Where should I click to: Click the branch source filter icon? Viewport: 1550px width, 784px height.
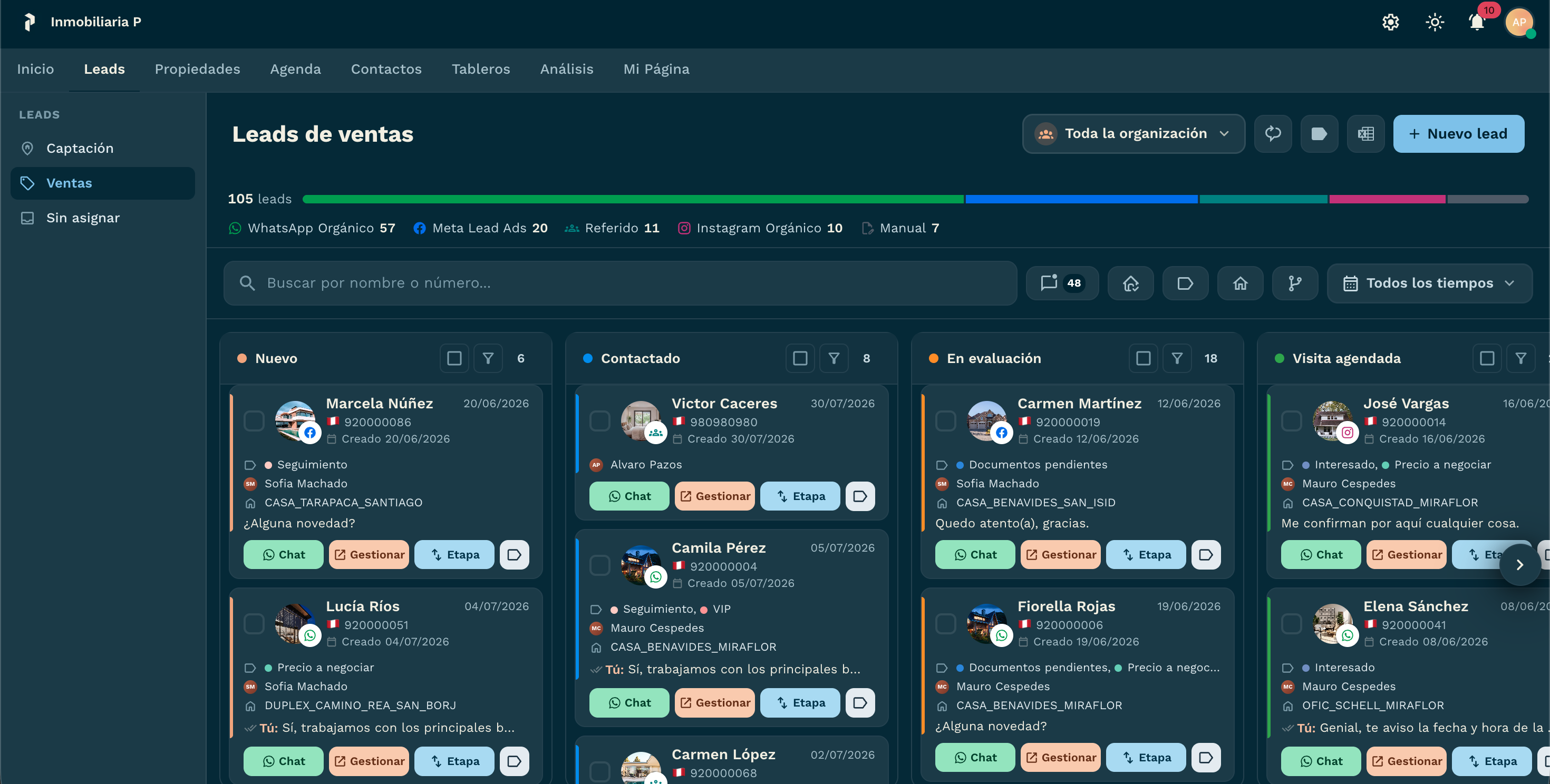[1295, 283]
